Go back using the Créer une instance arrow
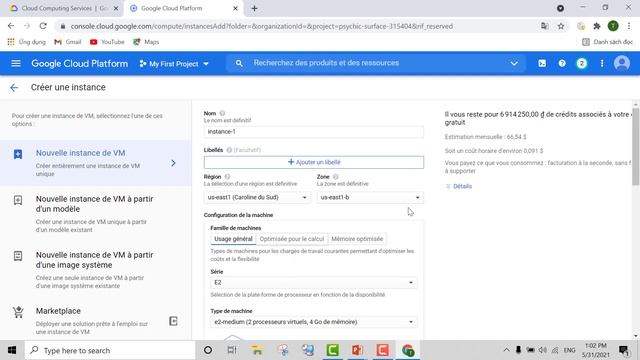 [14, 87]
